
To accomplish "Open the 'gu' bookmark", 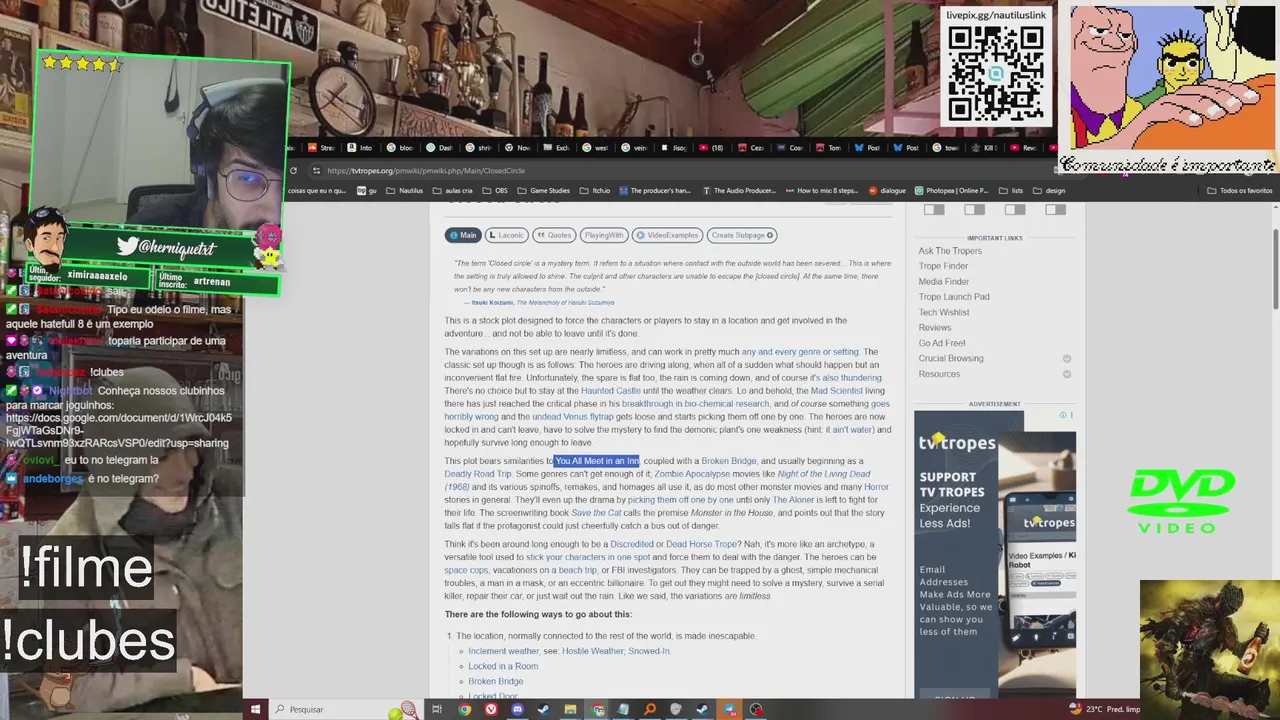I will 367,190.
